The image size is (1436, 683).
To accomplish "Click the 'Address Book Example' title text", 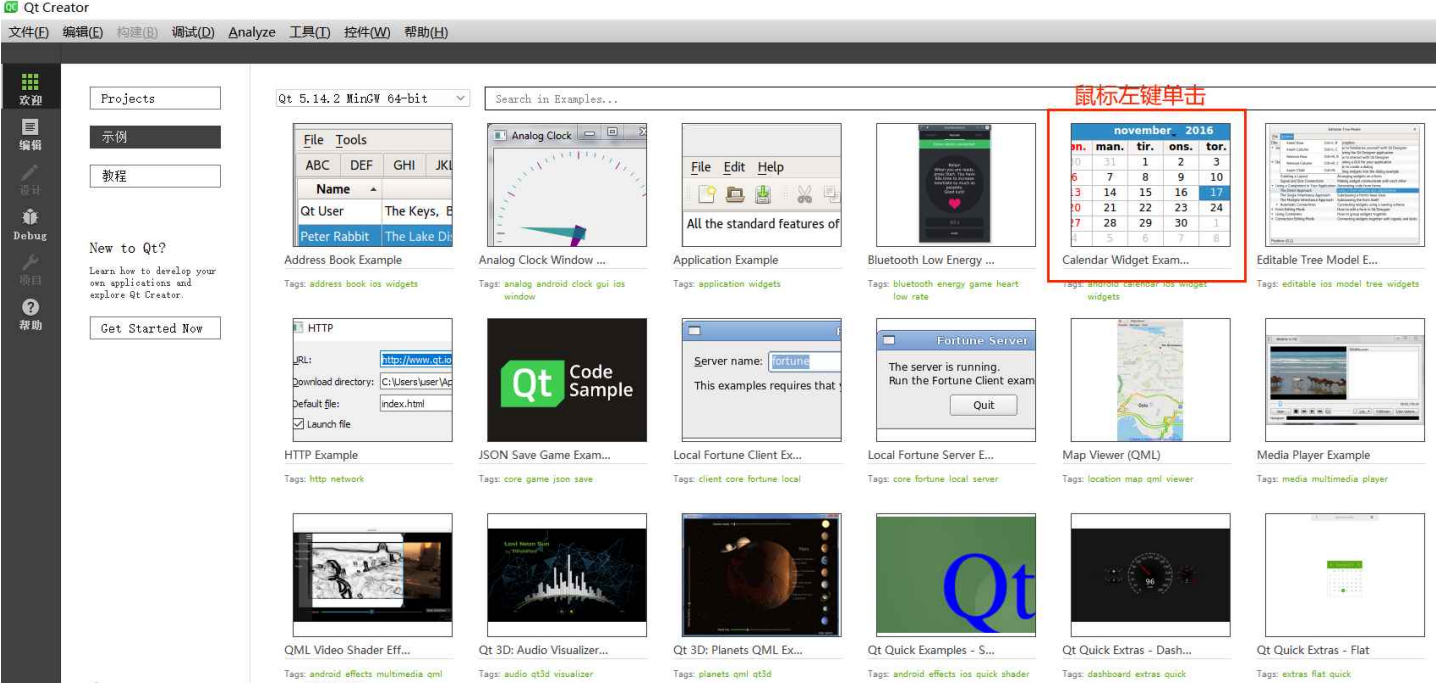I will pyautogui.click(x=343, y=260).
